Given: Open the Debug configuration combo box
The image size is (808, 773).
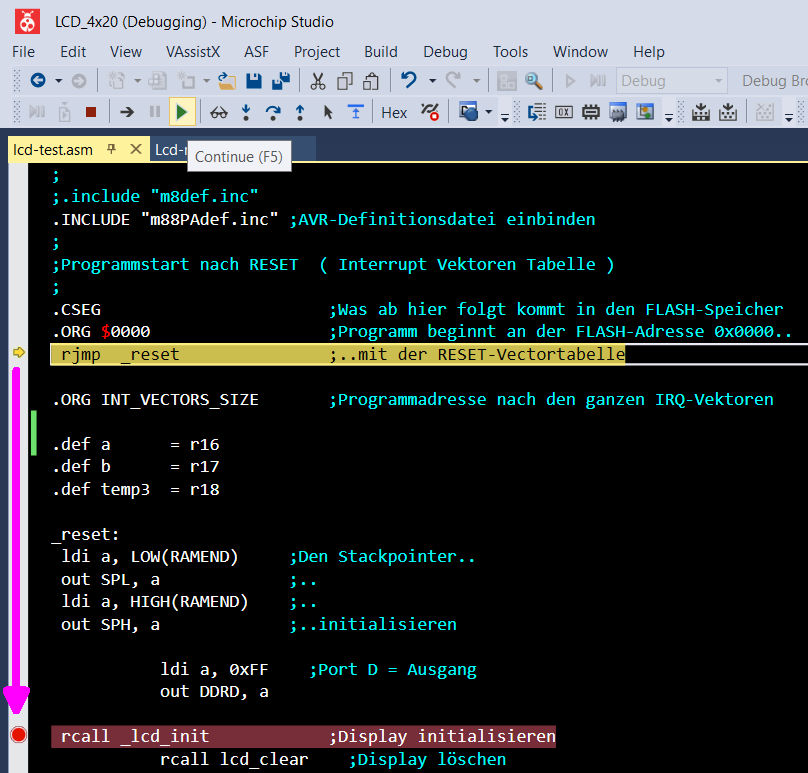Looking at the screenshot, I should tap(671, 81).
